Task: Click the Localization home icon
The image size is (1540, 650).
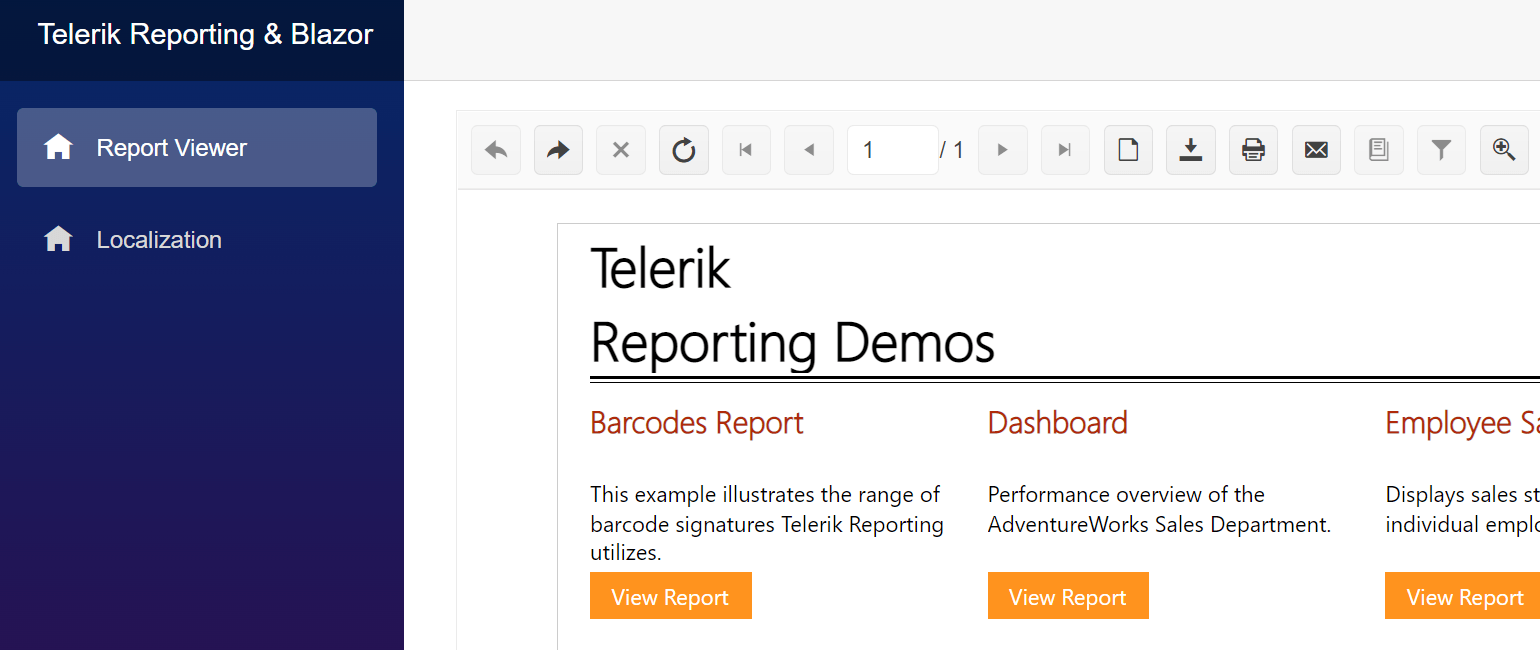Action: tap(58, 239)
